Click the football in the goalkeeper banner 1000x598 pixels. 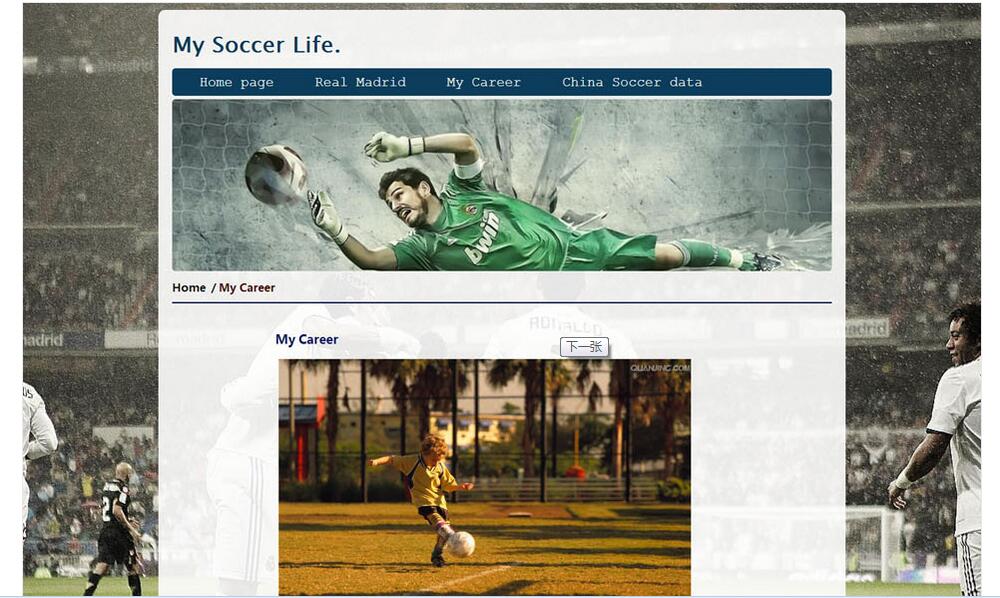point(276,175)
